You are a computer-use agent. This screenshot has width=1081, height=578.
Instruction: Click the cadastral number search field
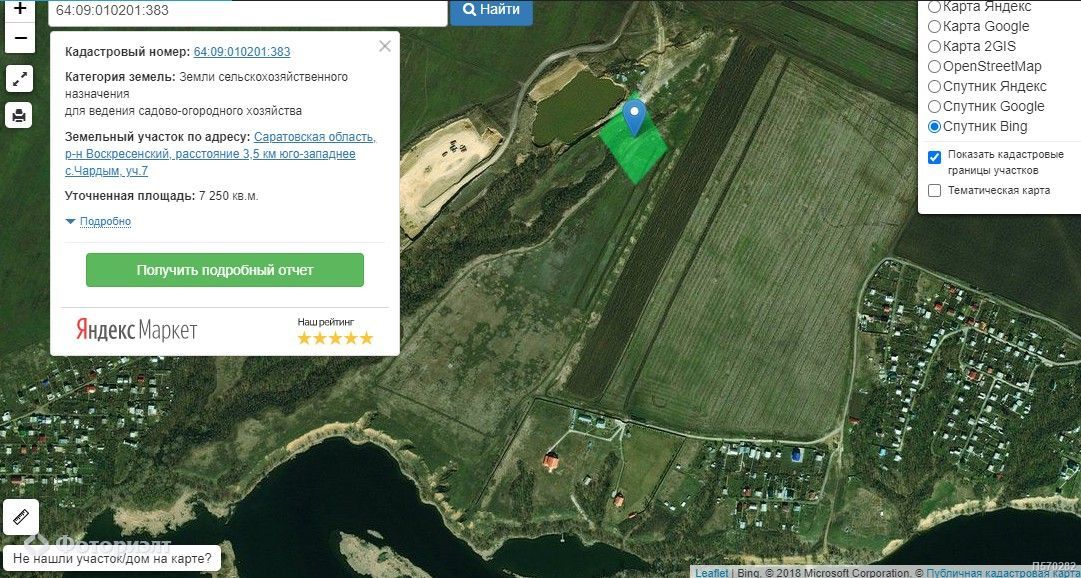246,11
